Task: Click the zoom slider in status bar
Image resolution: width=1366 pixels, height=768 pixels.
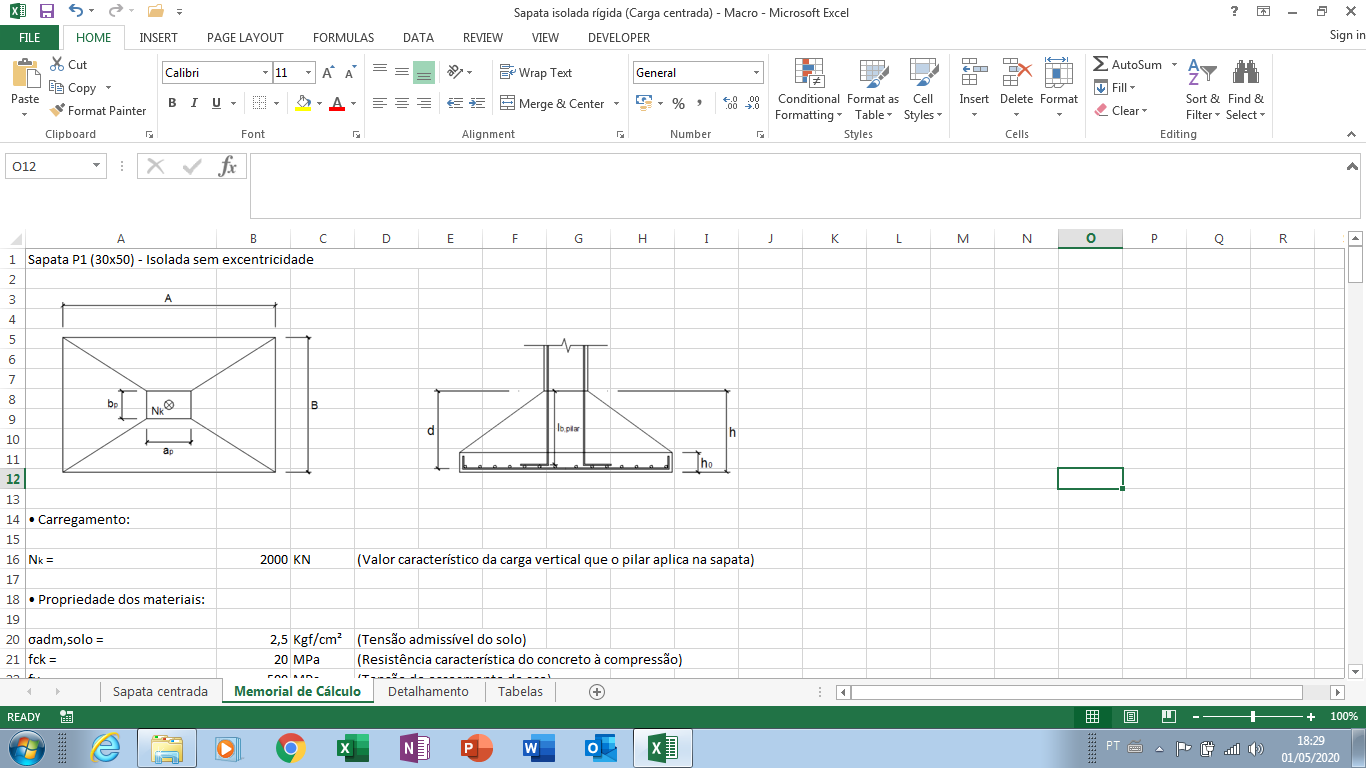Action: pos(1253,717)
